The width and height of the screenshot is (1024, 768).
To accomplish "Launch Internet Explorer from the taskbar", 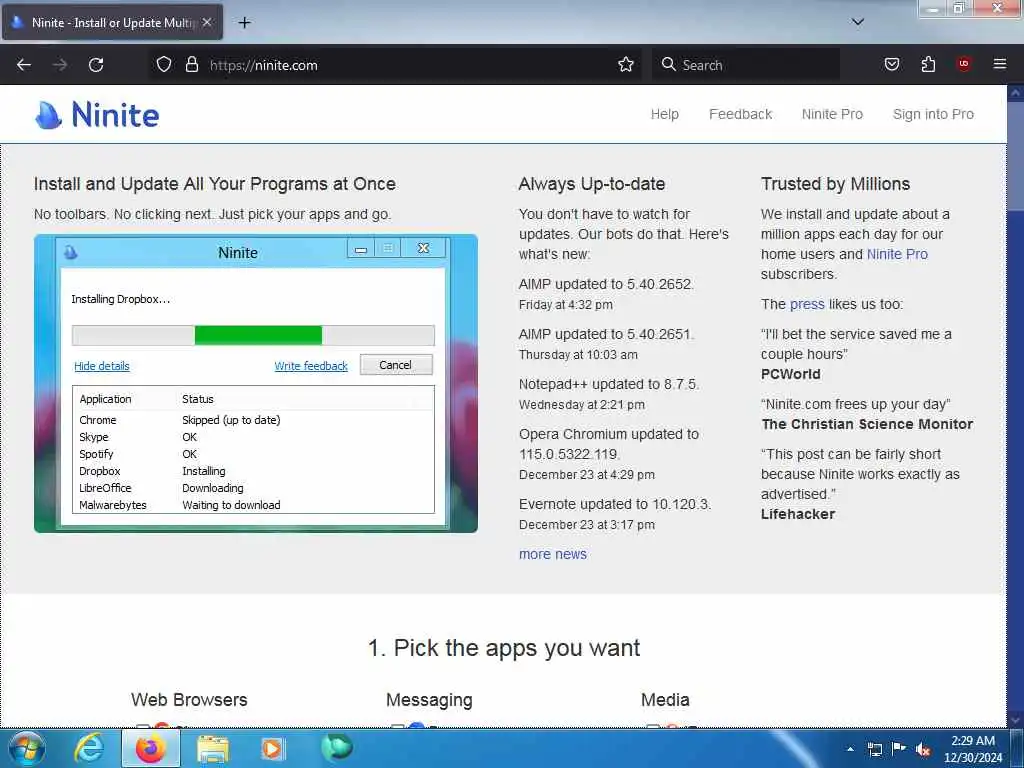I will [x=88, y=748].
